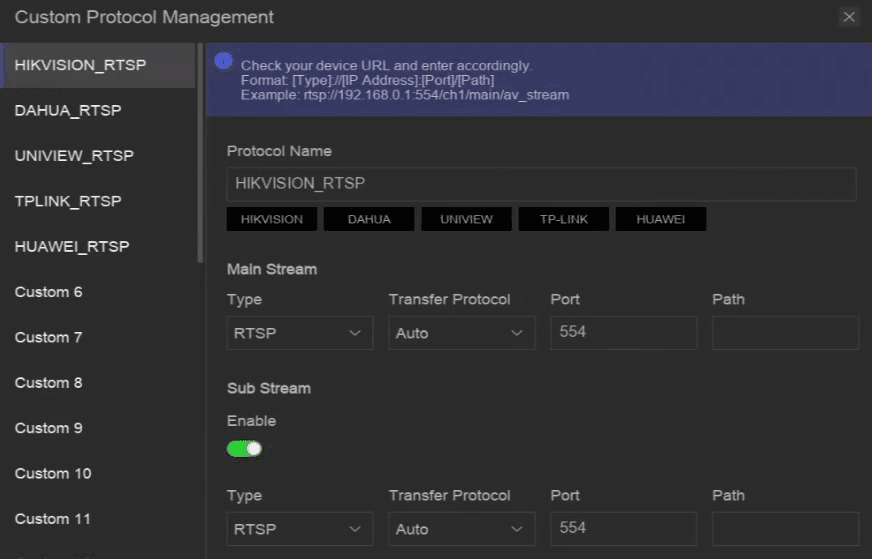The image size is (872, 559).
Task: Open Main Stream Type dropdown
Action: click(300, 333)
